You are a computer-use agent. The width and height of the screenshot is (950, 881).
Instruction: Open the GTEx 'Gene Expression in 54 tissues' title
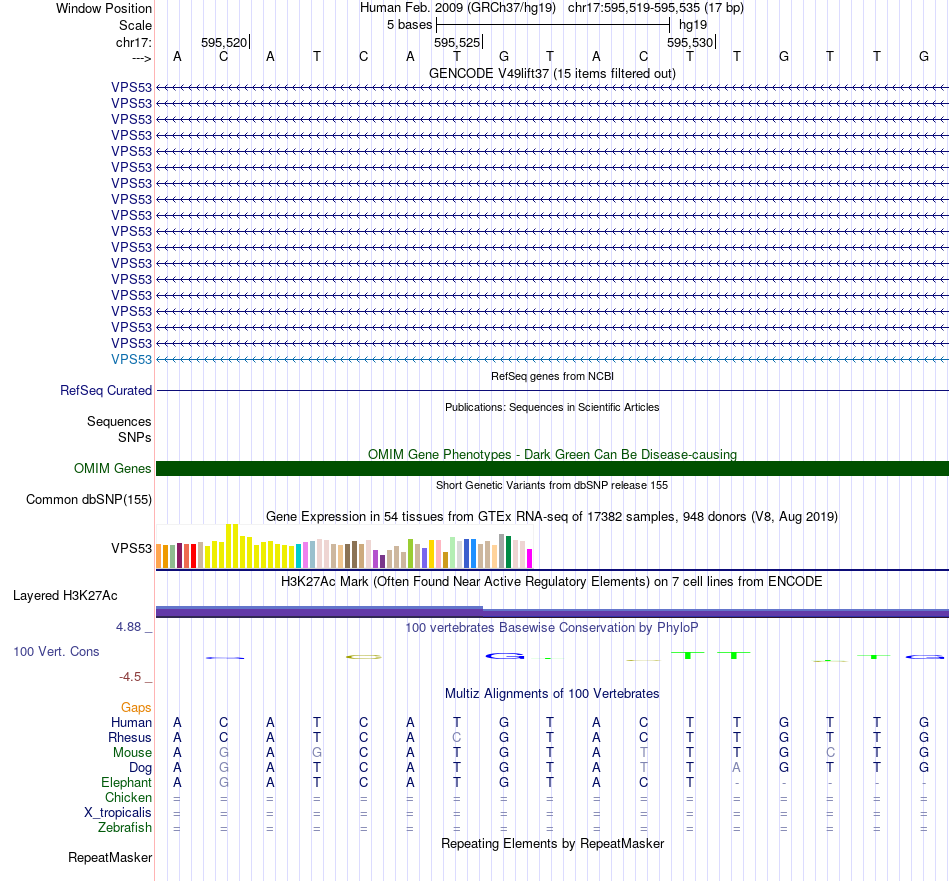point(552,516)
